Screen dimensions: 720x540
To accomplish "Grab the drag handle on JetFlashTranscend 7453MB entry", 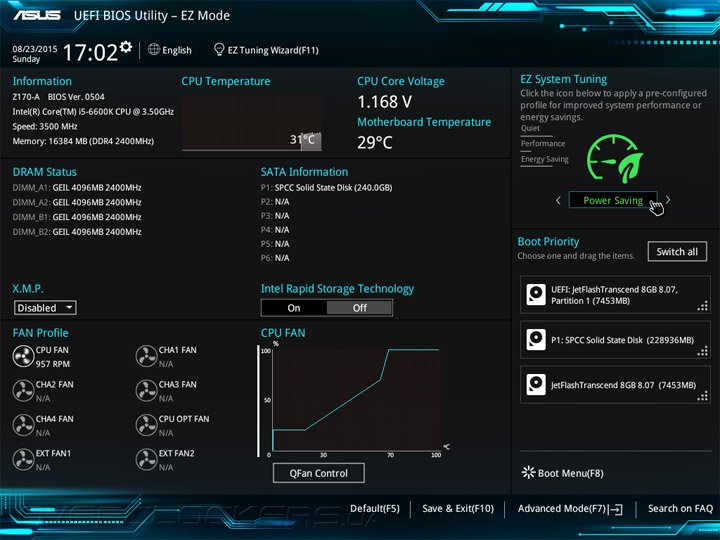I will (x=703, y=396).
